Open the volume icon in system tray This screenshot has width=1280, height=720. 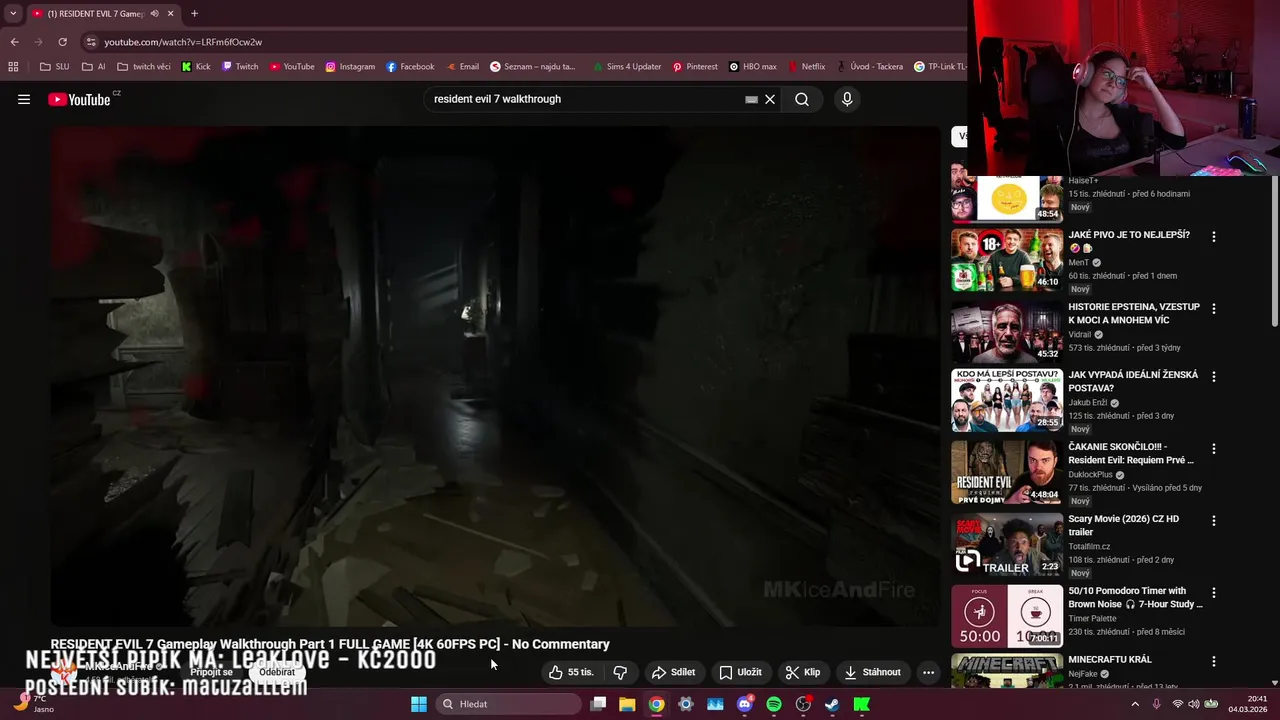1194,704
